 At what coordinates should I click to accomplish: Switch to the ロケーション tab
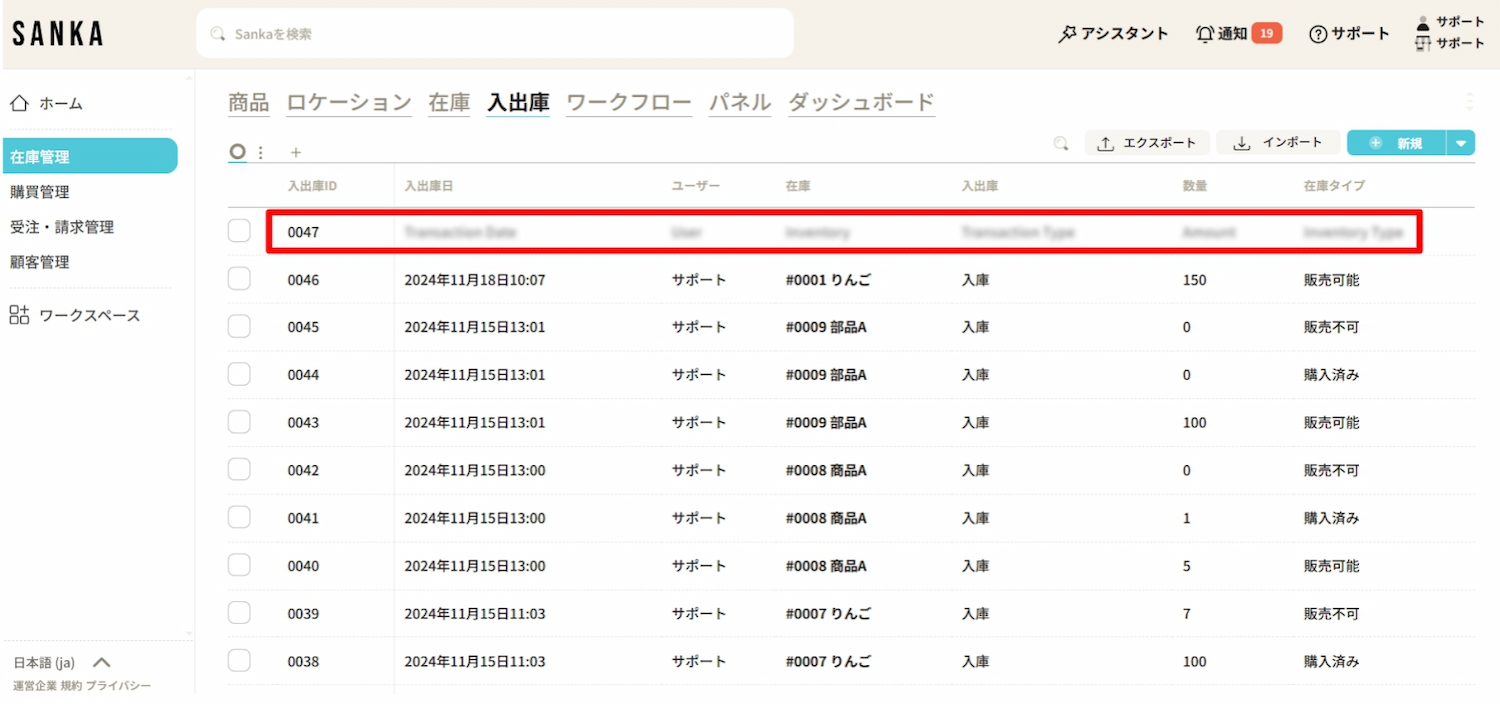click(x=349, y=102)
